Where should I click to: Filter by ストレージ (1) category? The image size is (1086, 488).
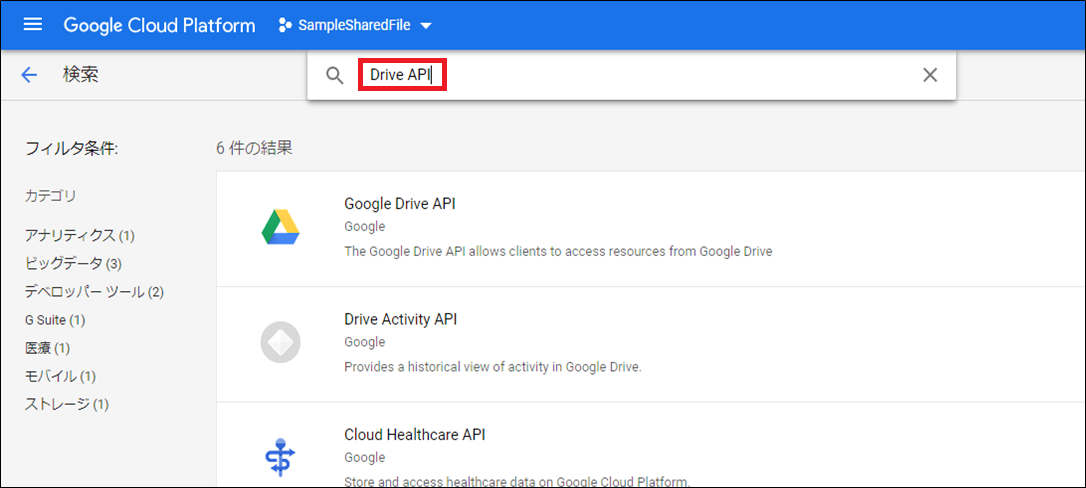[x=66, y=404]
